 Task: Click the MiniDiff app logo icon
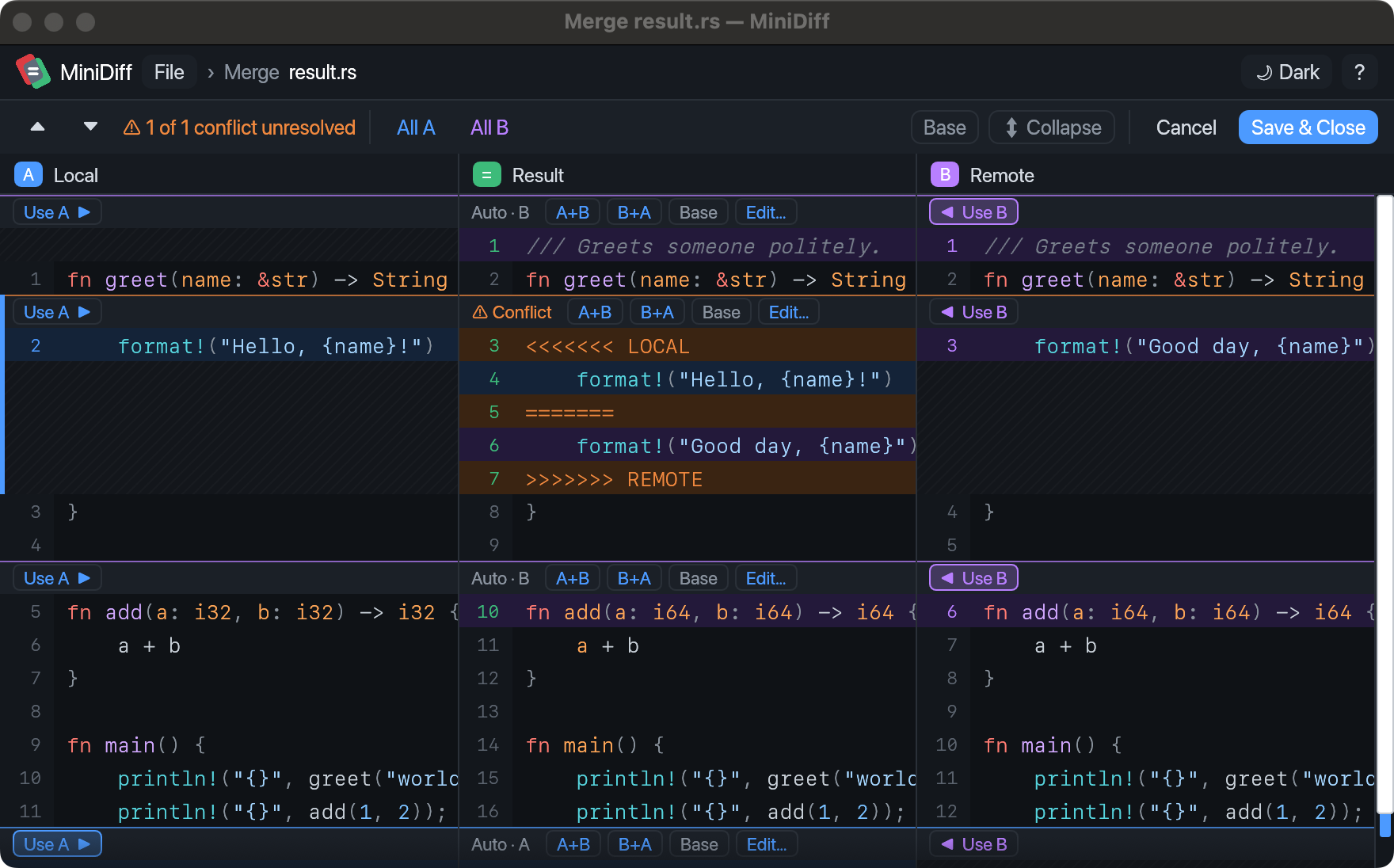(33, 72)
